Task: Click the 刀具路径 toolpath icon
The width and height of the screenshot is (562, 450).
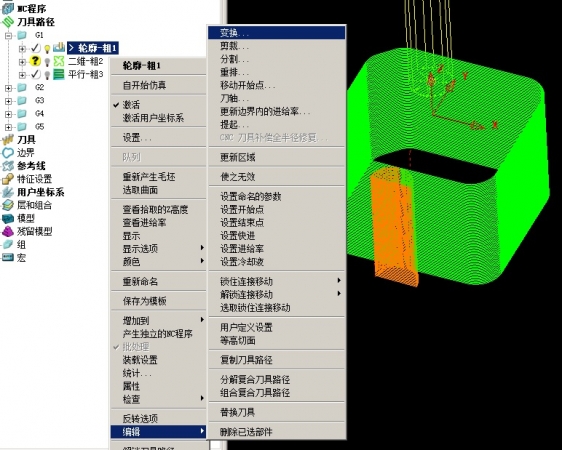Action: (x=8, y=22)
